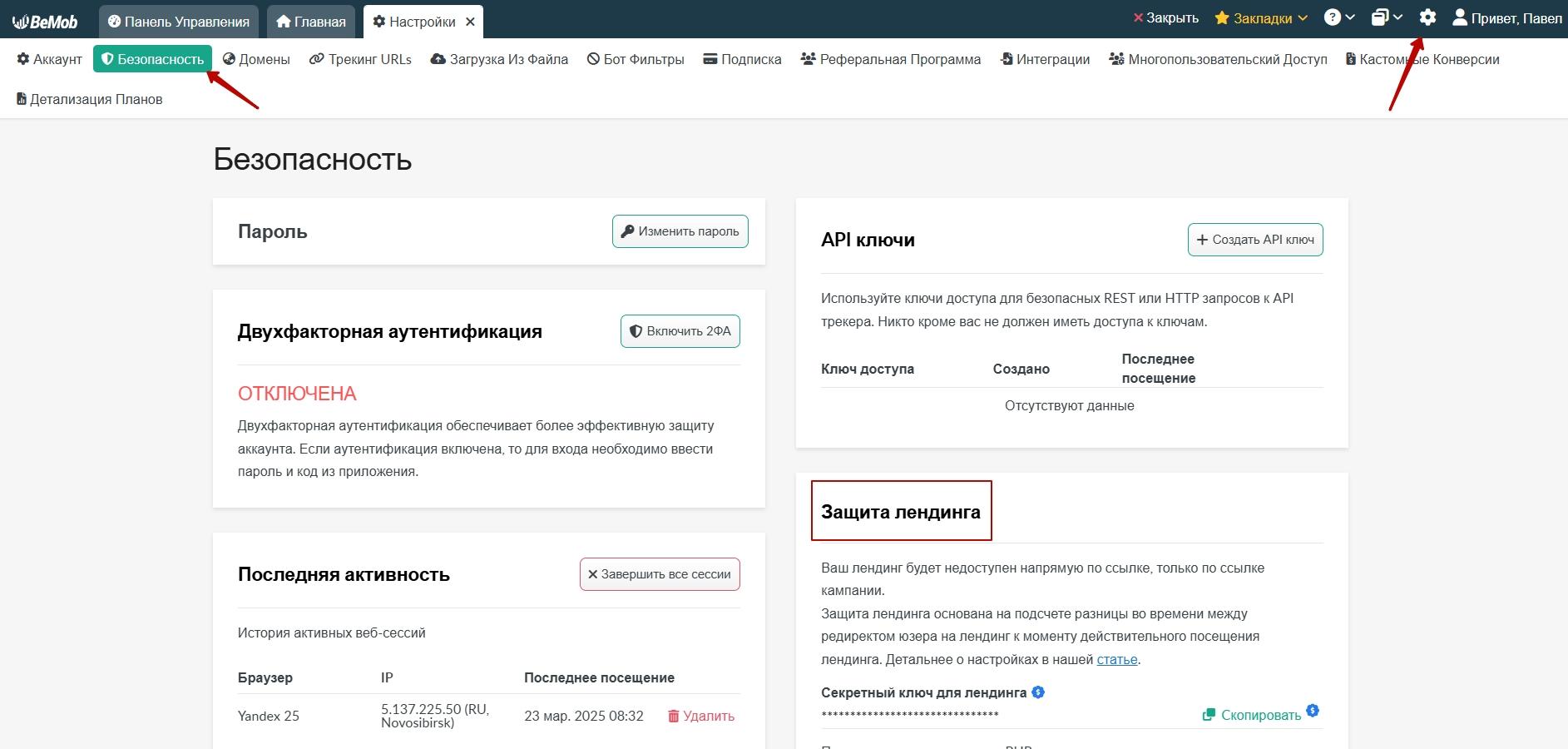Click the Создано column header
1568x749 pixels.
pos(1021,369)
